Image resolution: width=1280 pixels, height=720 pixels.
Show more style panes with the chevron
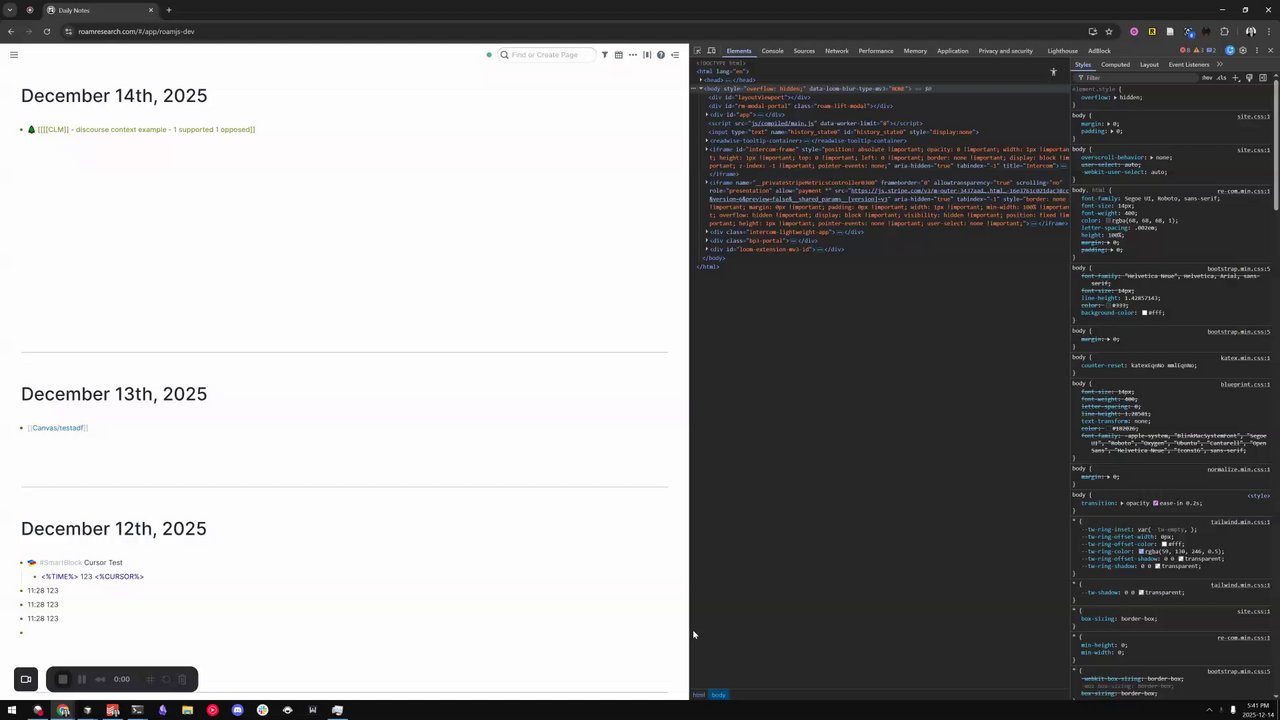click(x=1220, y=65)
